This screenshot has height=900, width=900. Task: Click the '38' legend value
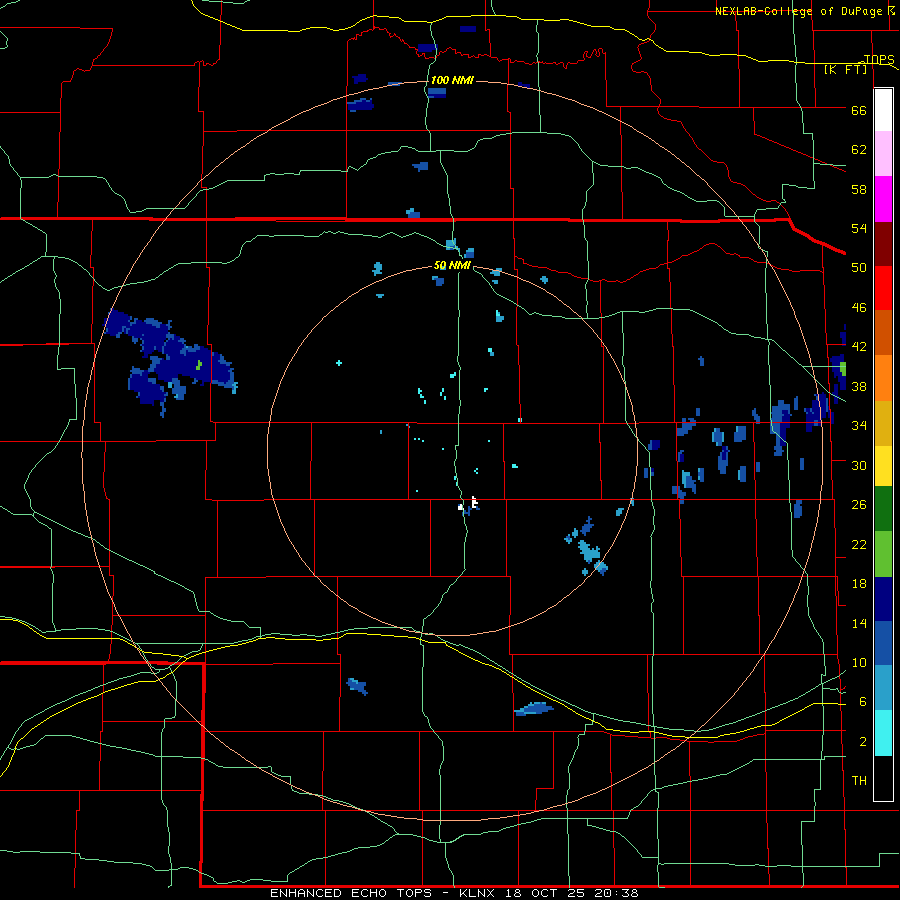[x=859, y=386]
